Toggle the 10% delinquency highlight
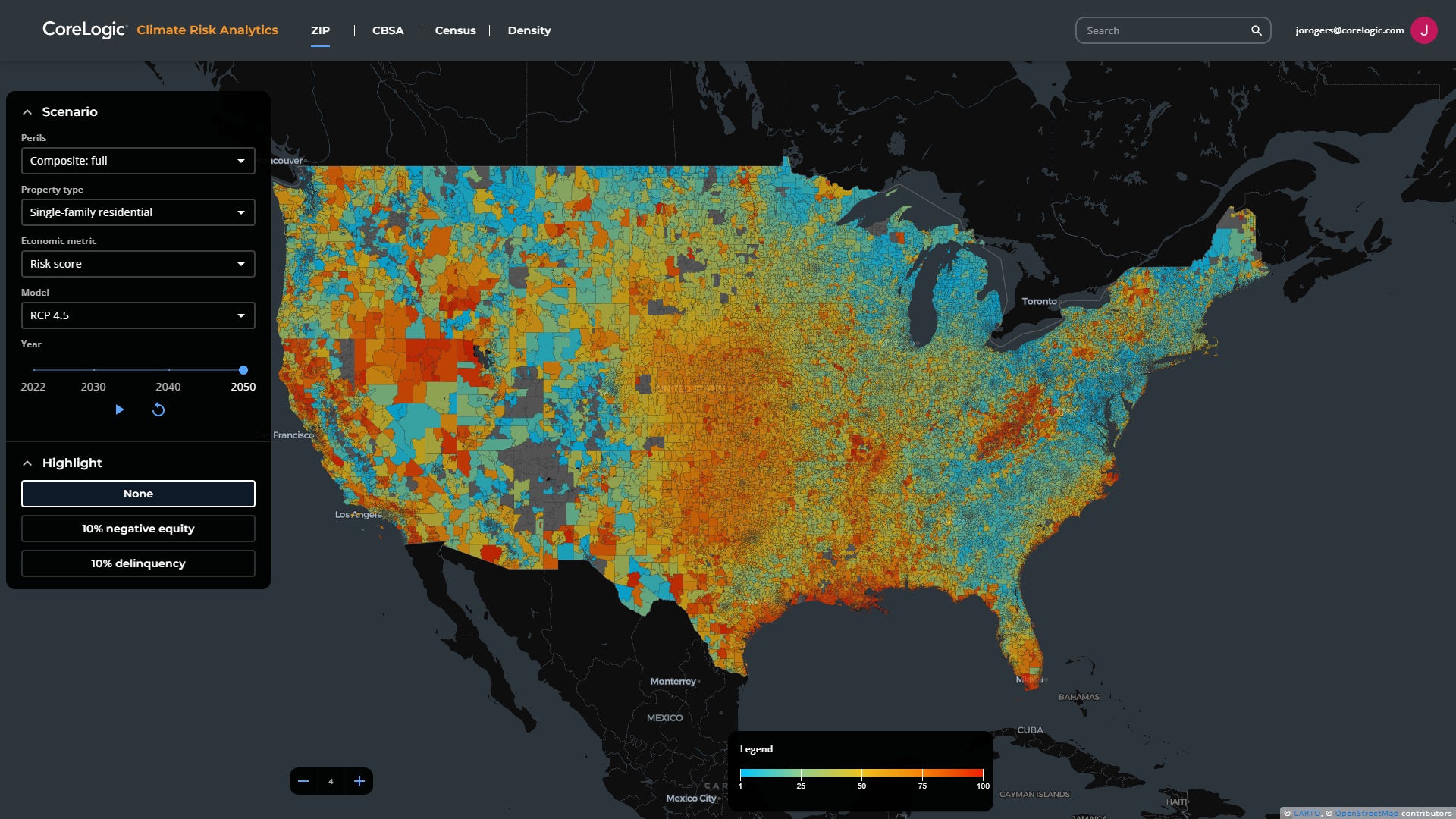 [138, 563]
